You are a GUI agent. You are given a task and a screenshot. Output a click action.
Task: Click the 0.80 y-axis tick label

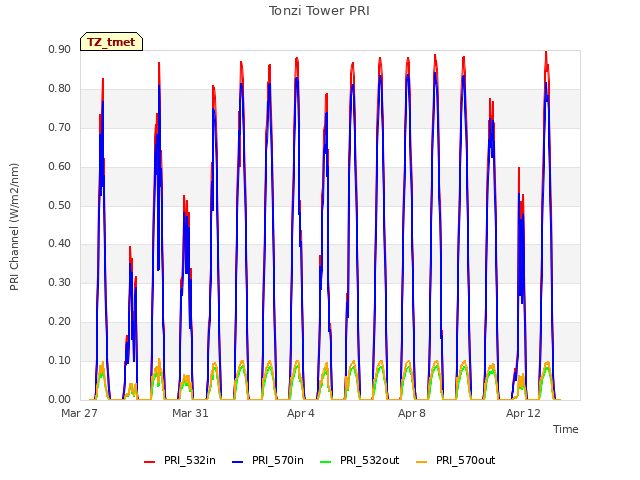coord(60,89)
